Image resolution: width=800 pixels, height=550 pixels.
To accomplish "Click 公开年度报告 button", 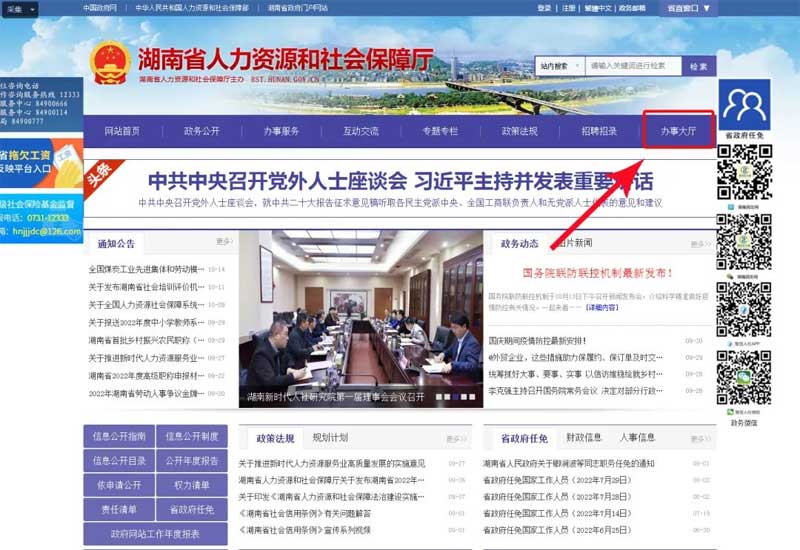I will [192, 461].
